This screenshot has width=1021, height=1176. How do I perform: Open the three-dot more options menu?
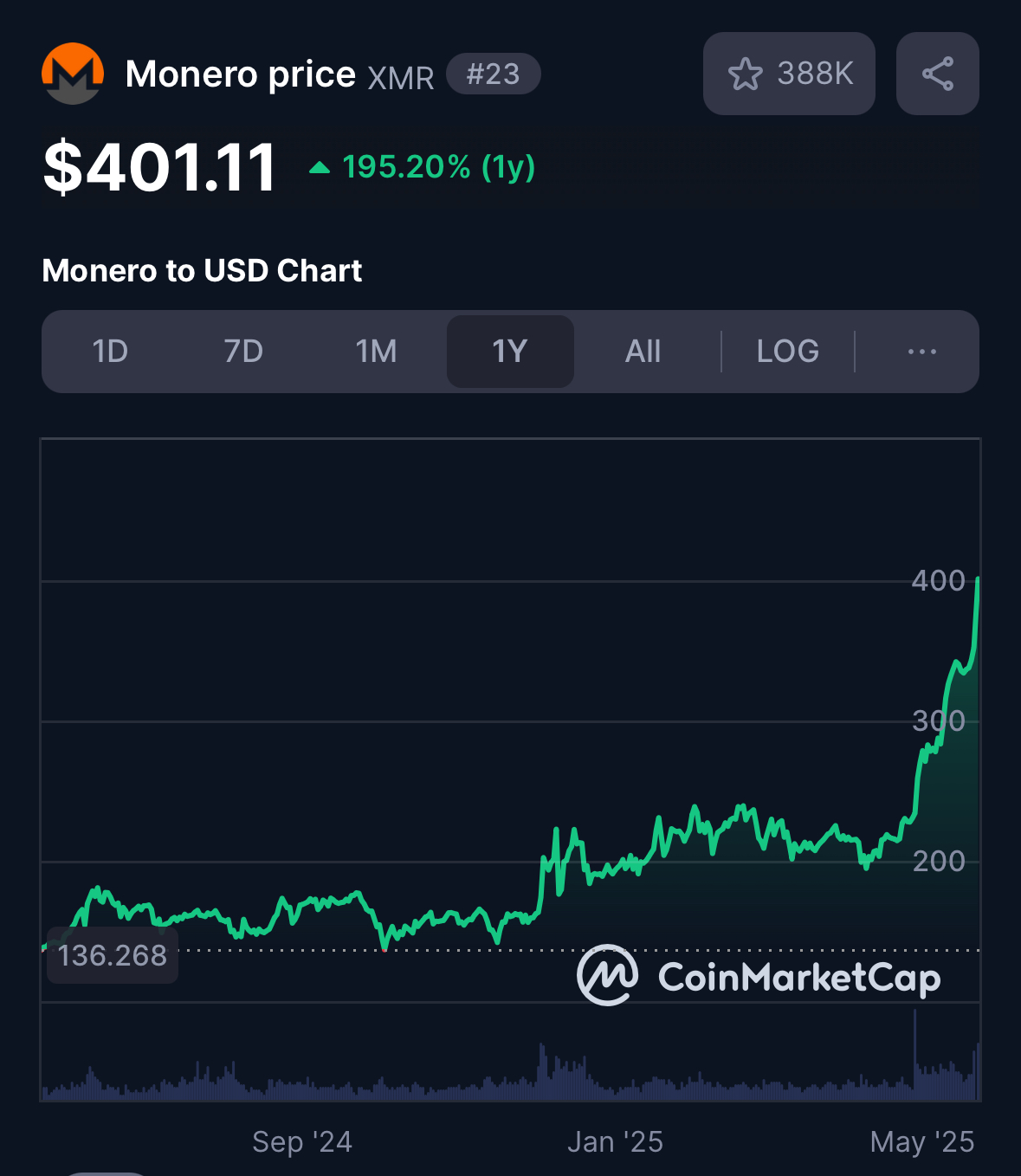921,352
